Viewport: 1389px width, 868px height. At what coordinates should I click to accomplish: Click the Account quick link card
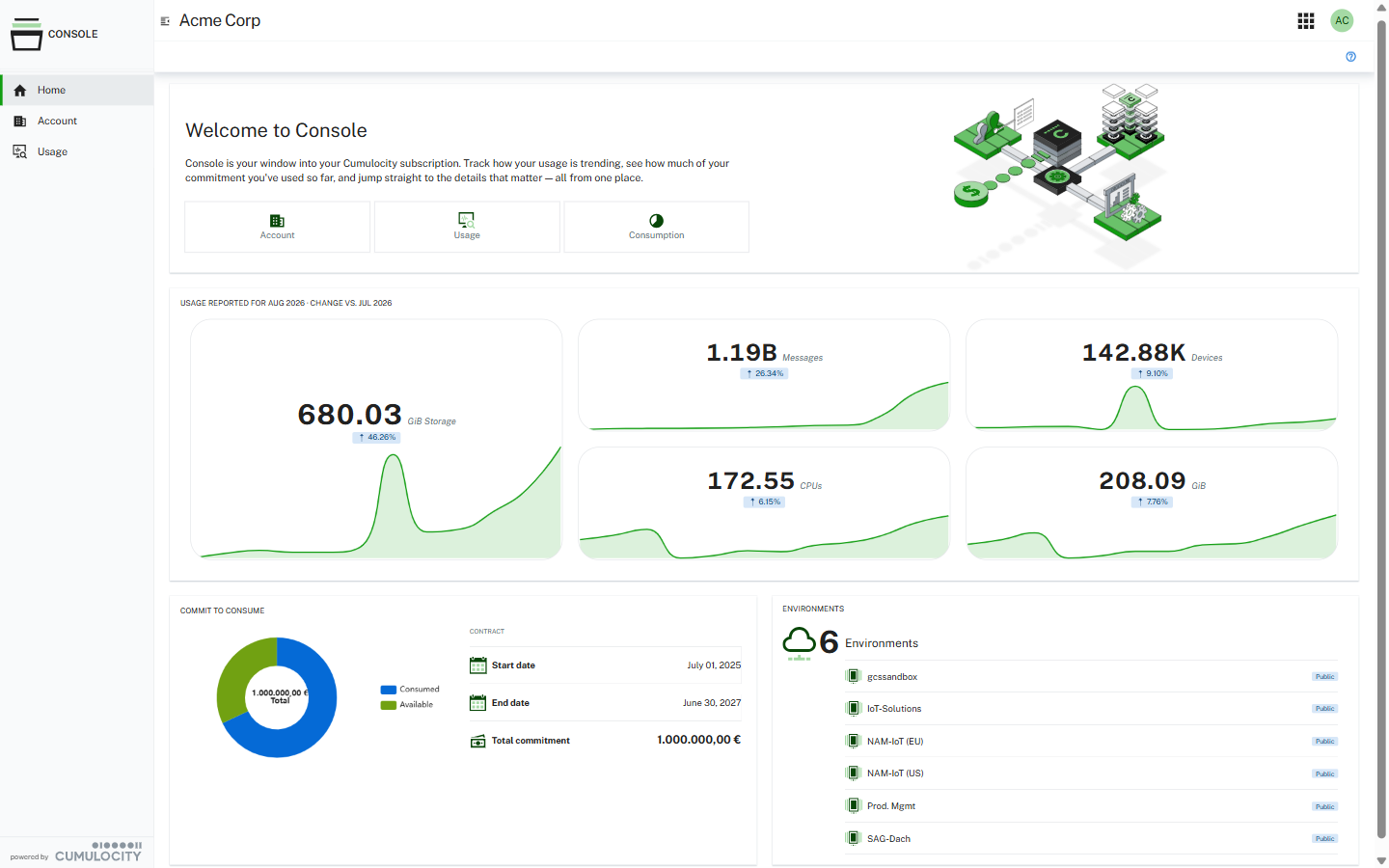[x=277, y=227]
